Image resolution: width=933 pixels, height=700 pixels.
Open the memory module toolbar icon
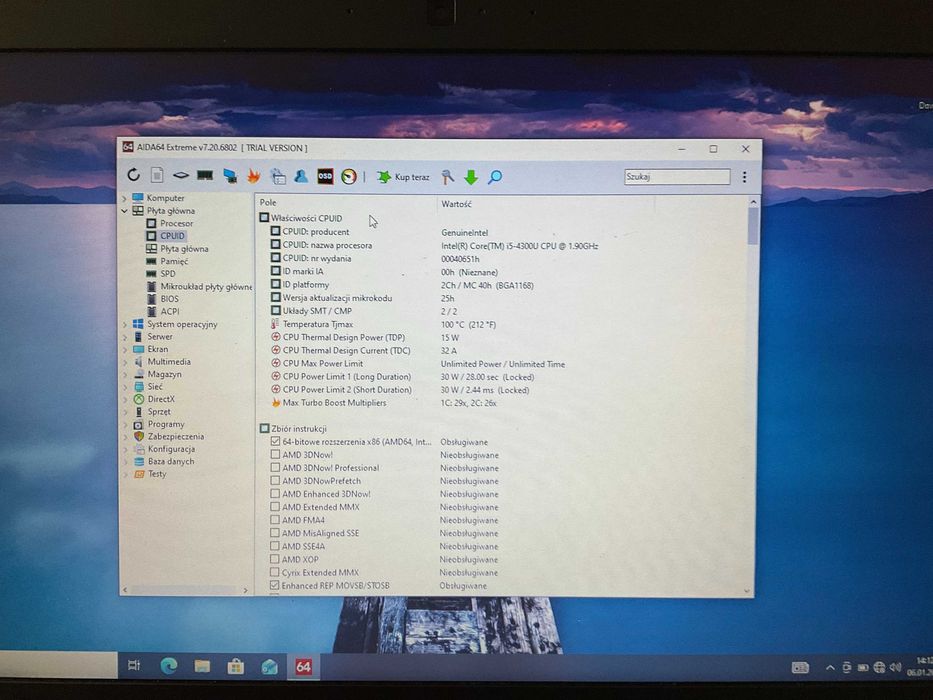click(205, 175)
